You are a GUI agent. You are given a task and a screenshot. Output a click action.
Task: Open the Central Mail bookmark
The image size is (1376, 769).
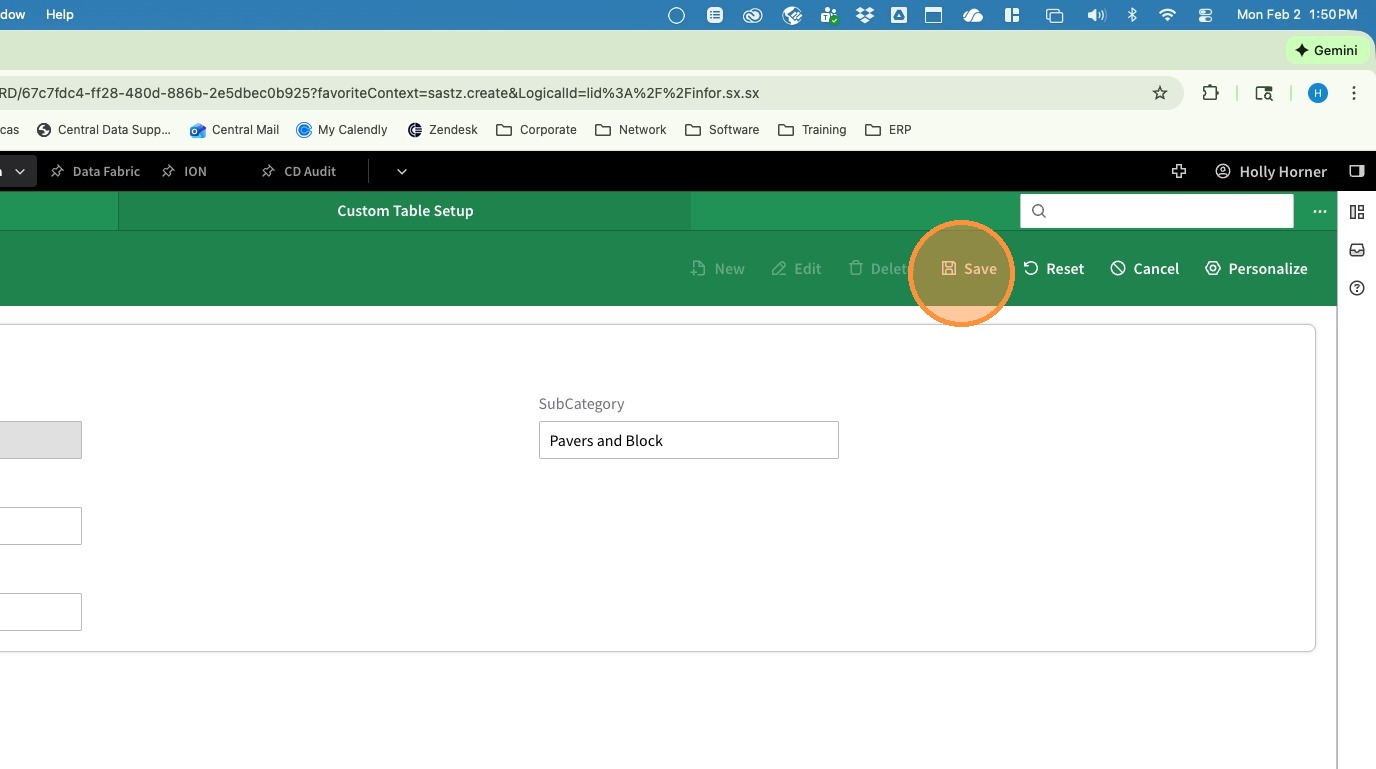coord(234,130)
